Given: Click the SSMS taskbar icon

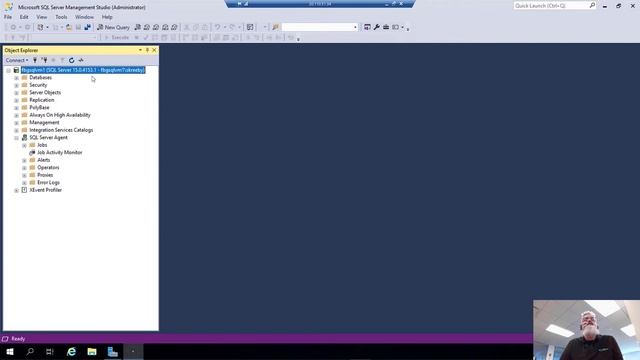Looking at the screenshot, I should [x=113, y=352].
